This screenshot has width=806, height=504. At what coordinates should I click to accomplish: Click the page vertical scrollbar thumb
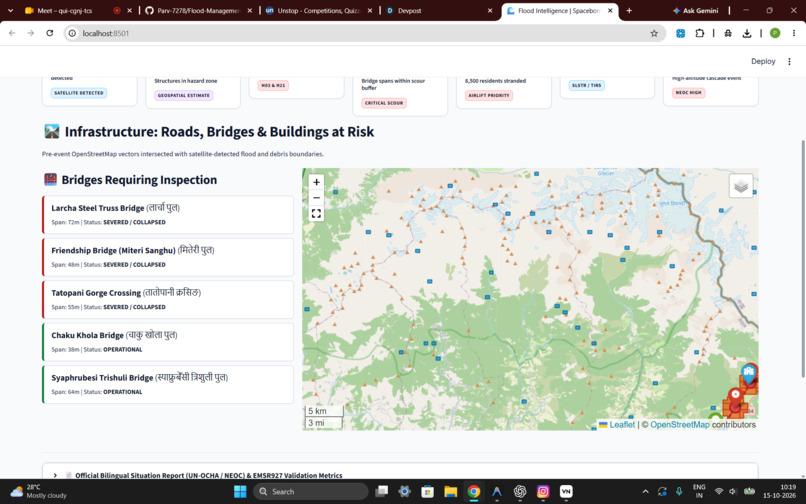pyautogui.click(x=802, y=258)
